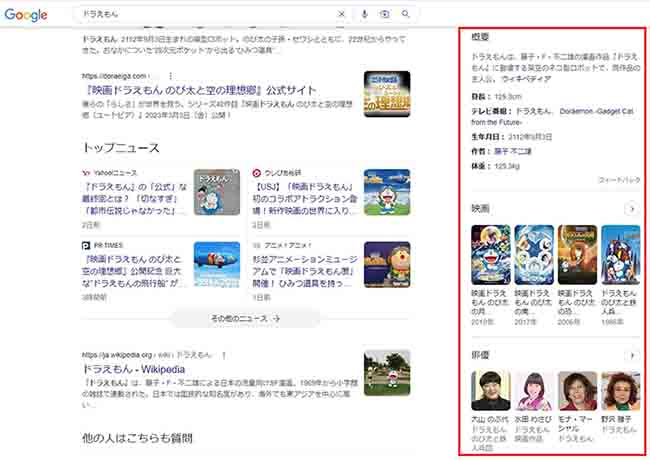Open the USJ article thumbnail
The height and width of the screenshot is (460, 650).
(x=387, y=192)
